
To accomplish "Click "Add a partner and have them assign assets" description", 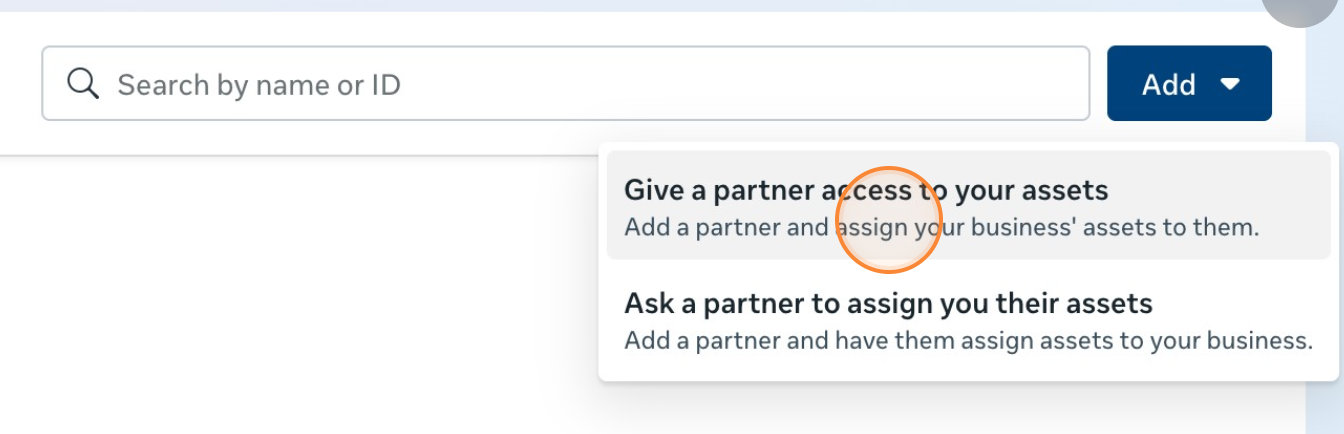I will pos(968,340).
